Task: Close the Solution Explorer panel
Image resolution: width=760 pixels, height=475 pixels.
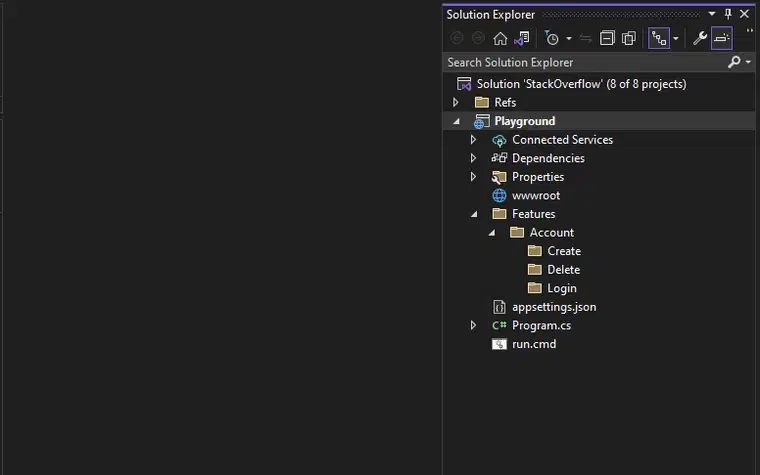Action: (x=744, y=14)
